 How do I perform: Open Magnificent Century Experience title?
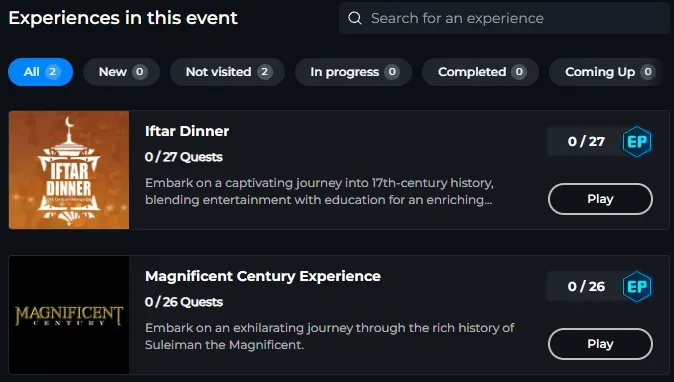click(x=263, y=276)
